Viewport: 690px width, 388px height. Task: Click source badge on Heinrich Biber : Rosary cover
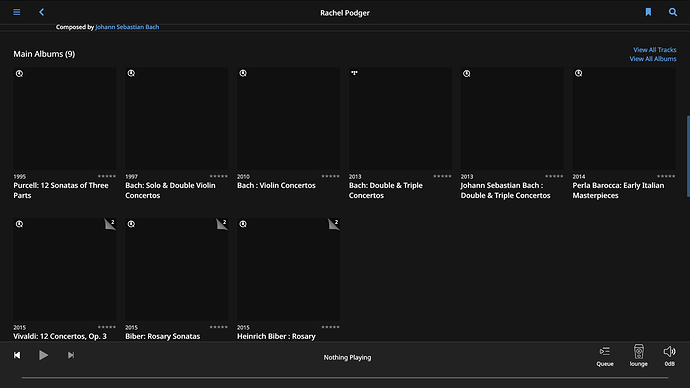point(243,224)
